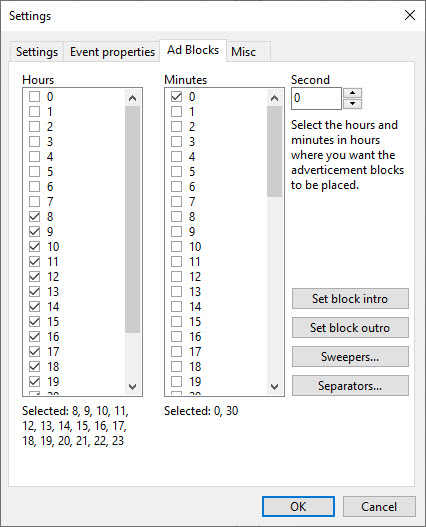Open the Misc tab
Screen dimensions: 426x527
coord(243,52)
